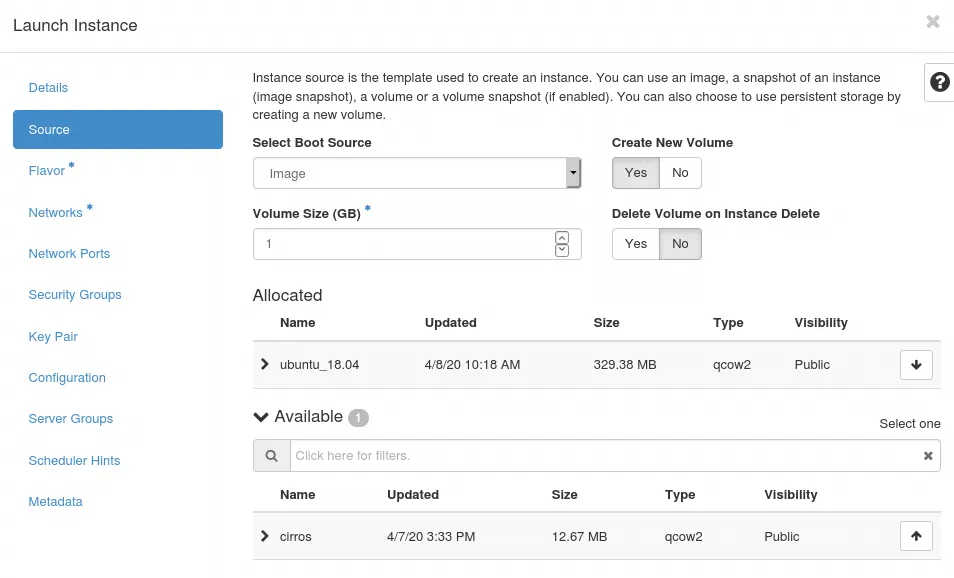Go to the Flavor tab

[47, 171]
